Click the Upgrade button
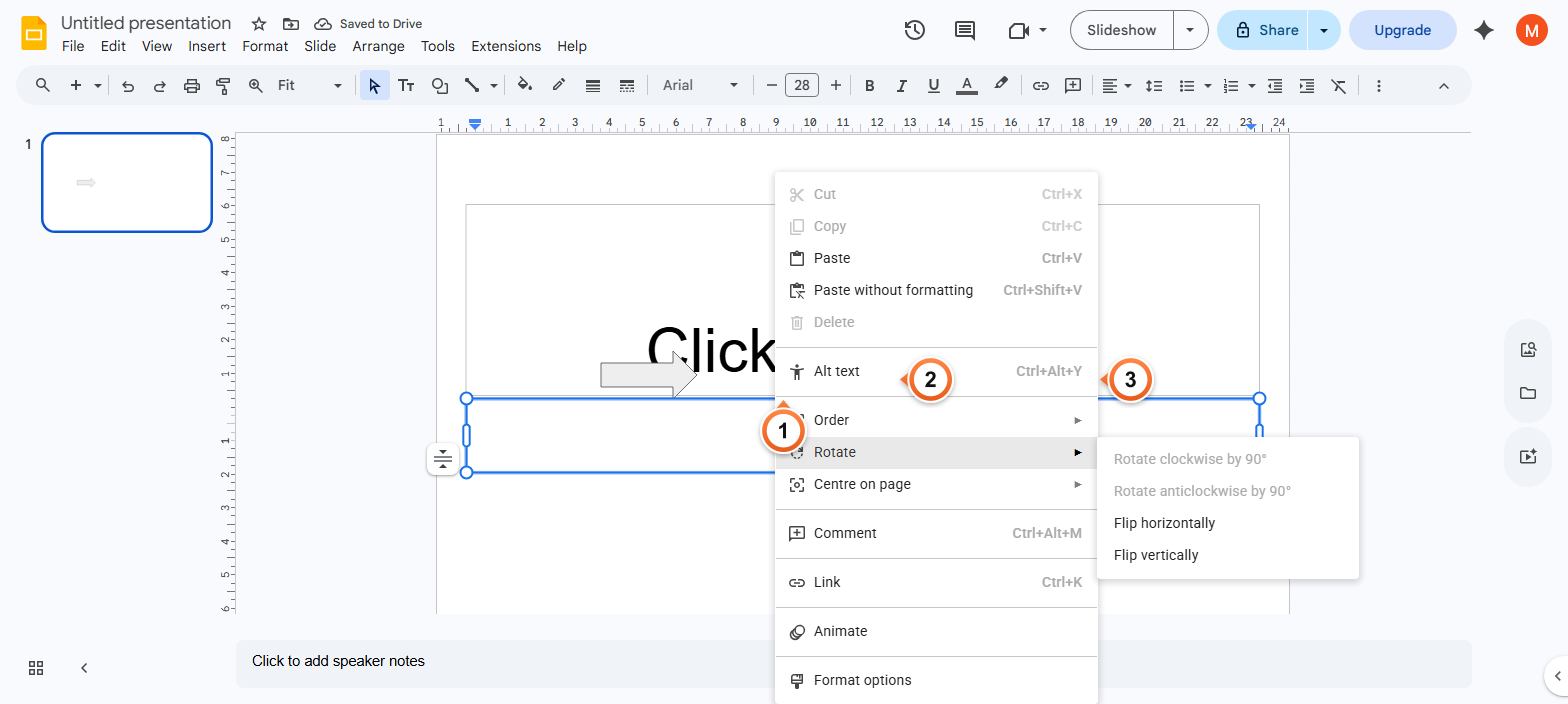This screenshot has height=704, width=1568. [x=1403, y=30]
